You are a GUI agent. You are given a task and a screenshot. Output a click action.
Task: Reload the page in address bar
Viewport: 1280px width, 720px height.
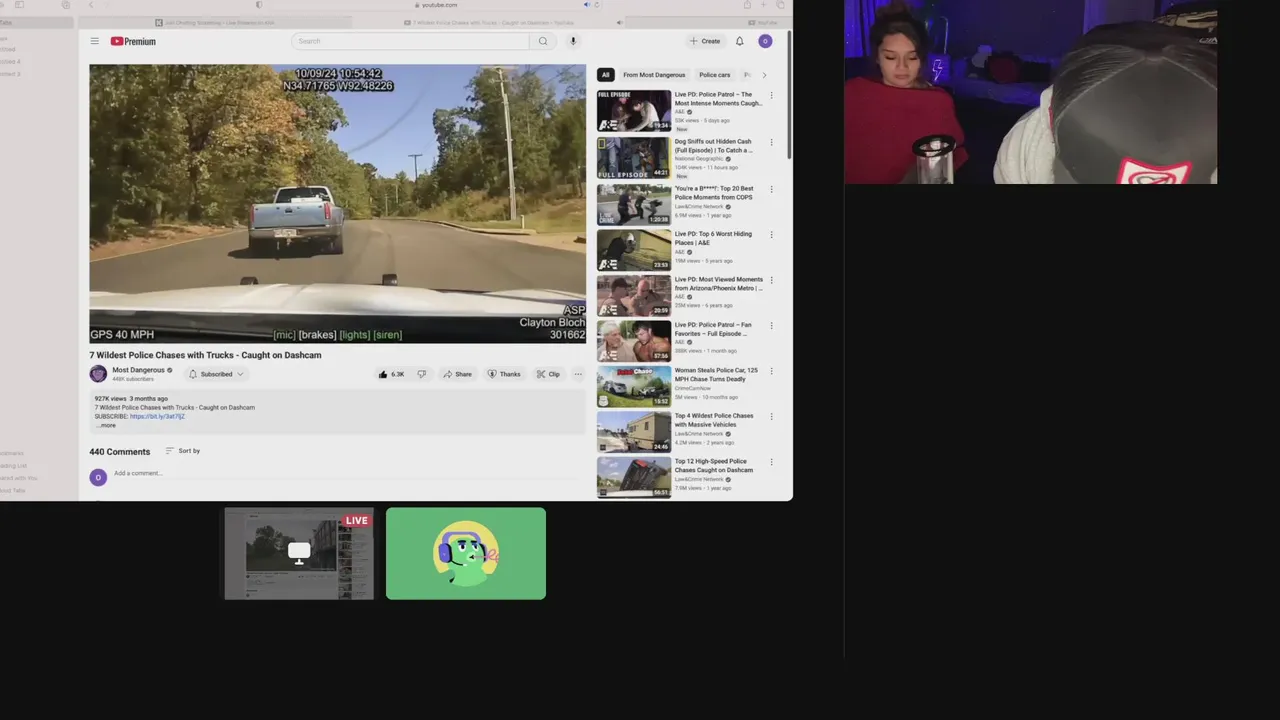pyautogui.click(x=597, y=5)
